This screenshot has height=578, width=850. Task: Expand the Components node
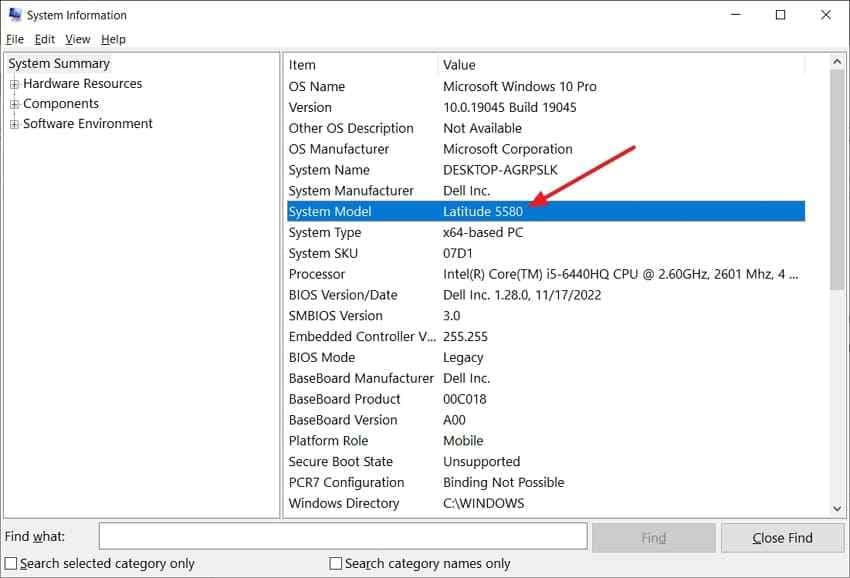click(x=15, y=104)
